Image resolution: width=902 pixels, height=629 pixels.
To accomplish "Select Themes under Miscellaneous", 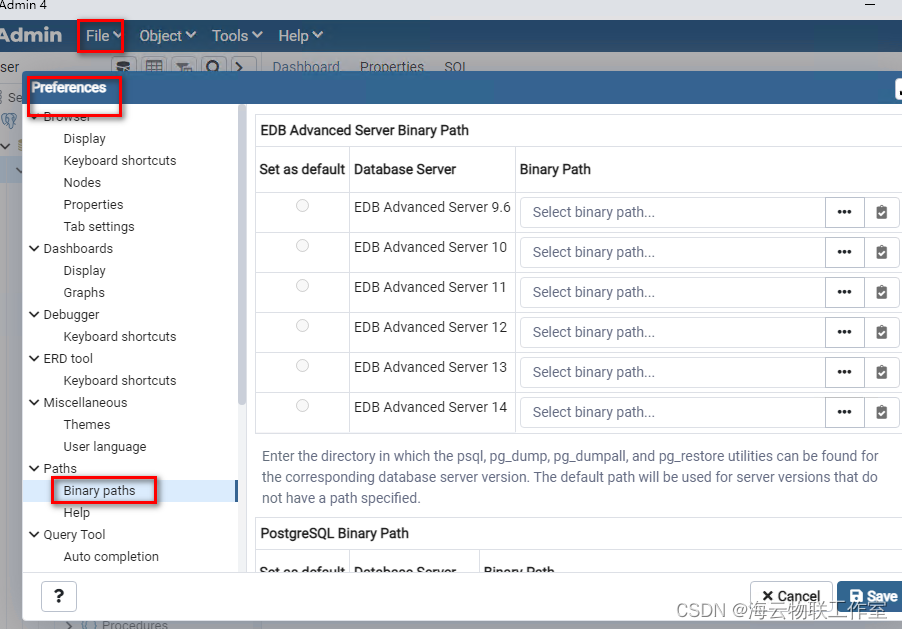I will (87, 424).
